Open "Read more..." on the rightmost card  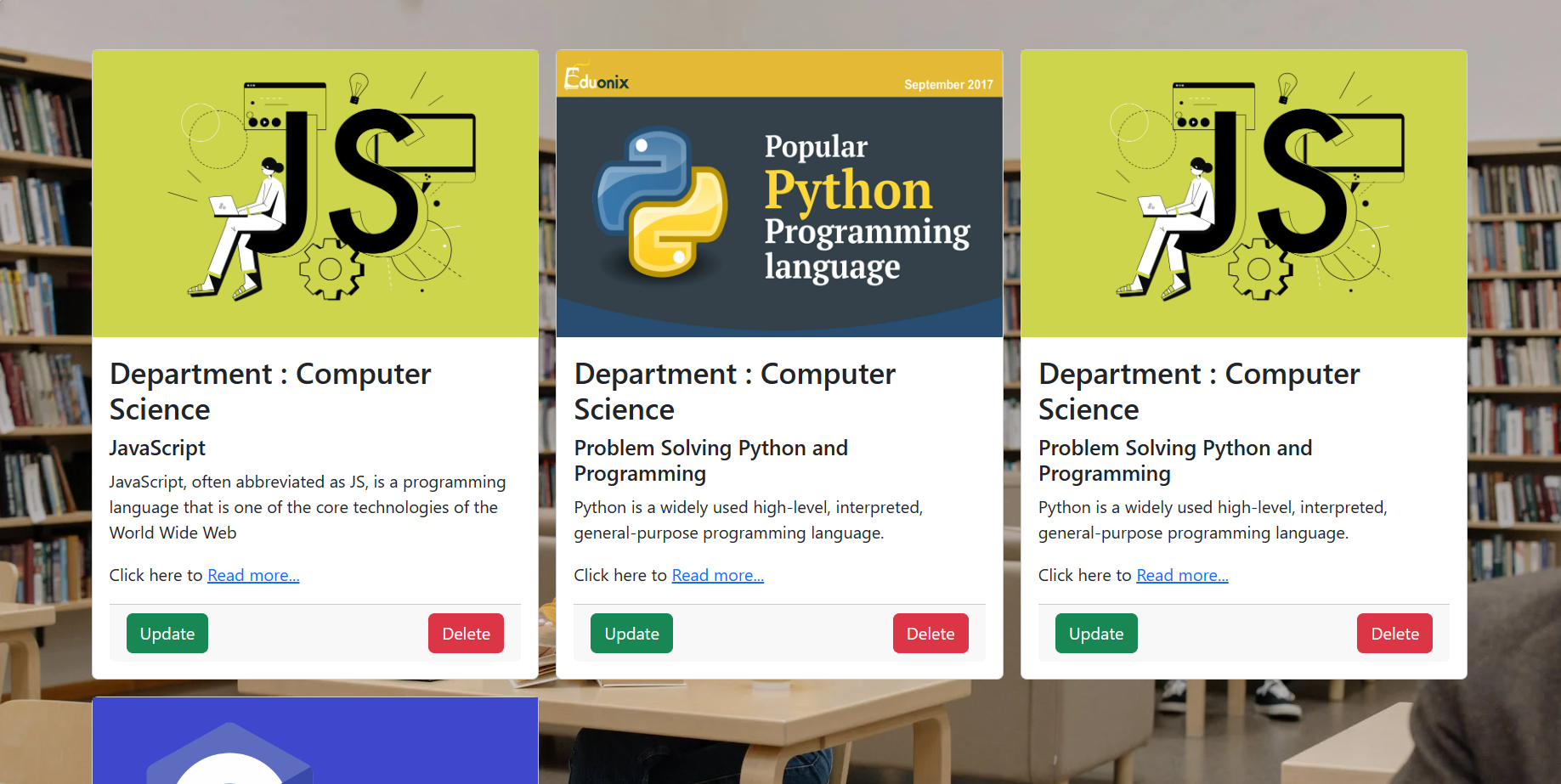pos(1182,575)
